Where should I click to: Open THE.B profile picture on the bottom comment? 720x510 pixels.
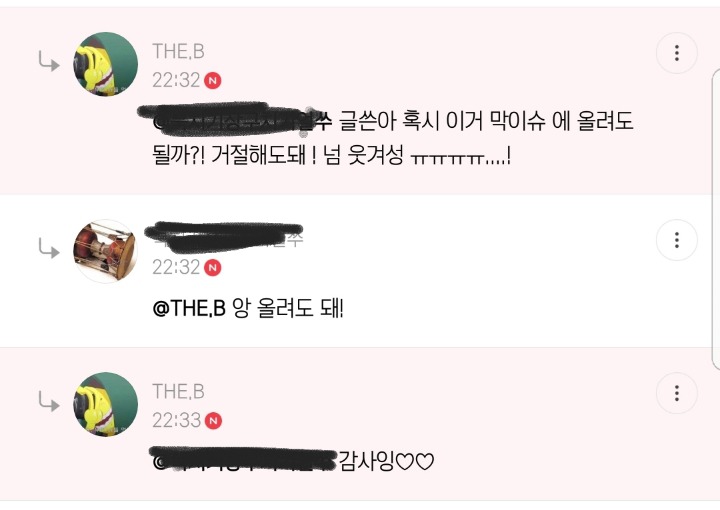tap(106, 404)
